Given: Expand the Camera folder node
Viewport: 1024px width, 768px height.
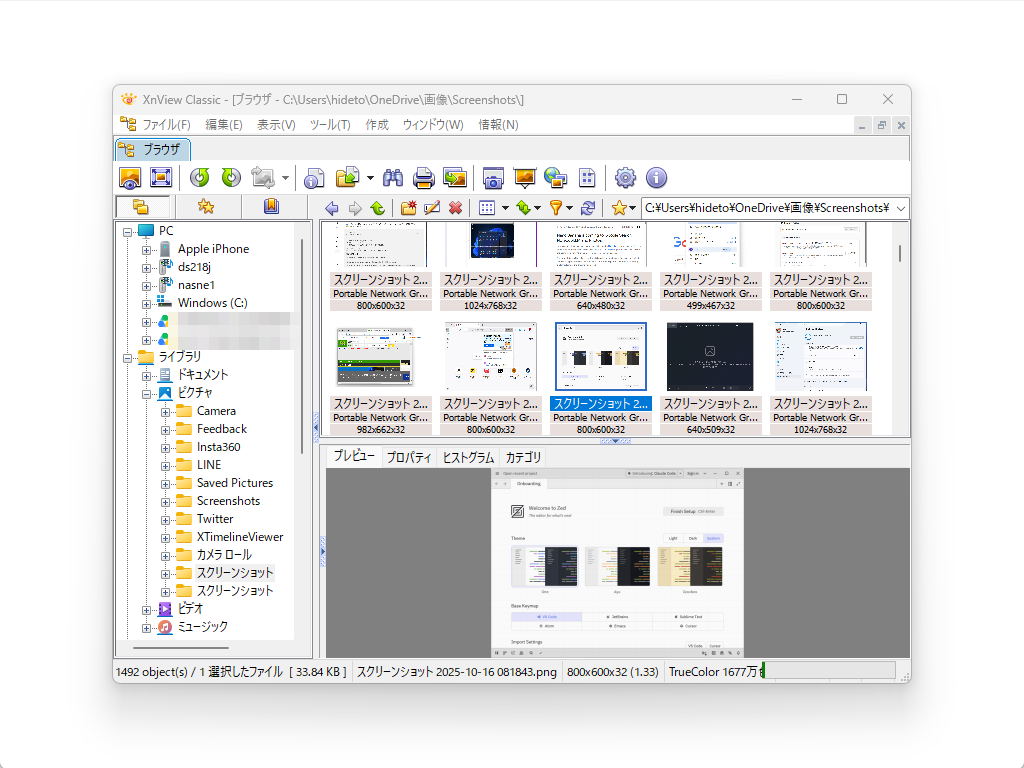Looking at the screenshot, I should [x=165, y=412].
